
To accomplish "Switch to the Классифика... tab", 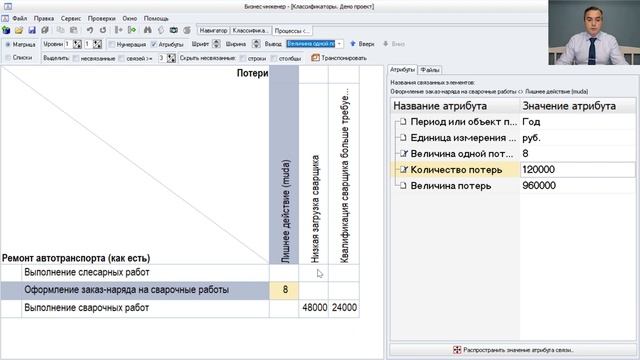I will [x=250, y=31].
